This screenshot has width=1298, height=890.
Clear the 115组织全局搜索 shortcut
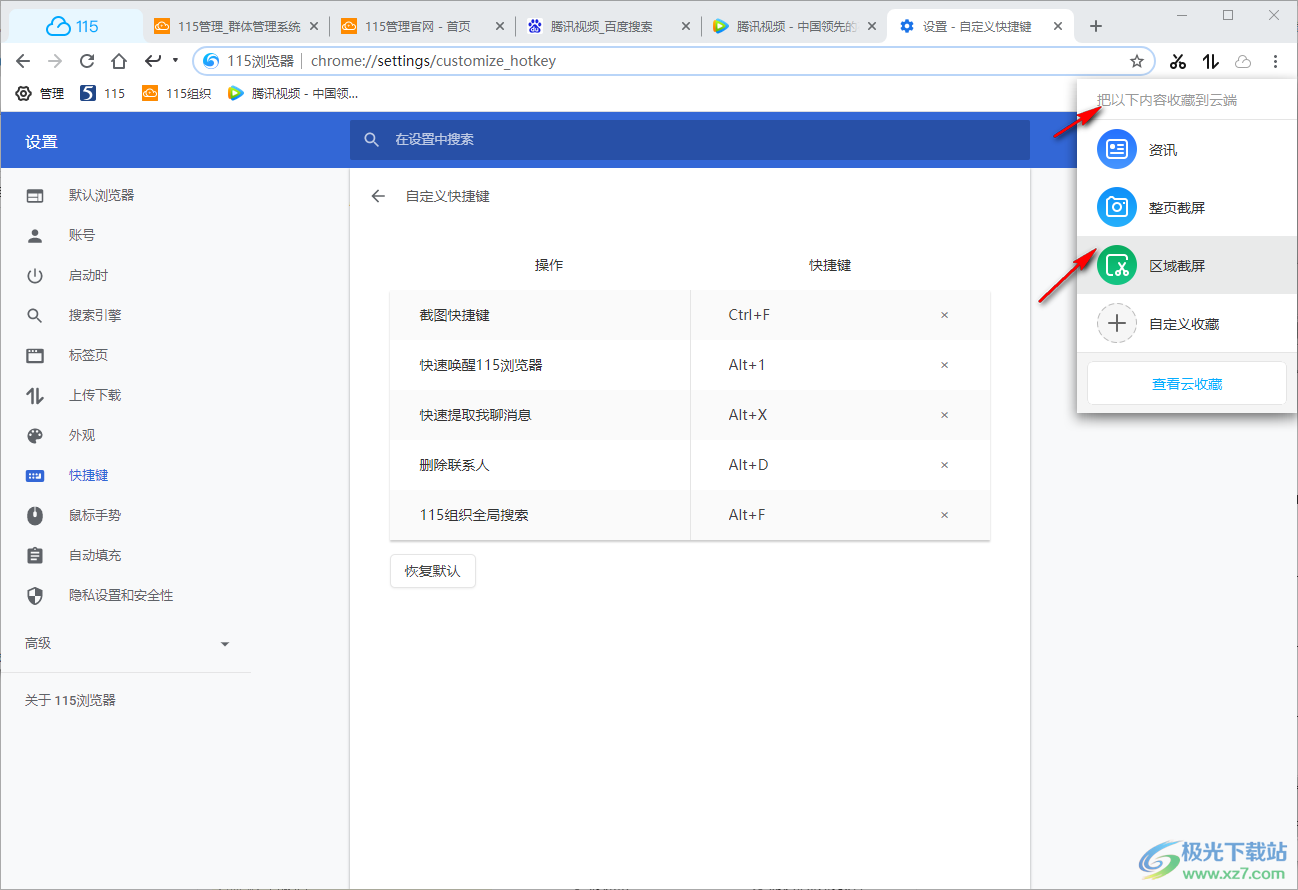pos(944,515)
